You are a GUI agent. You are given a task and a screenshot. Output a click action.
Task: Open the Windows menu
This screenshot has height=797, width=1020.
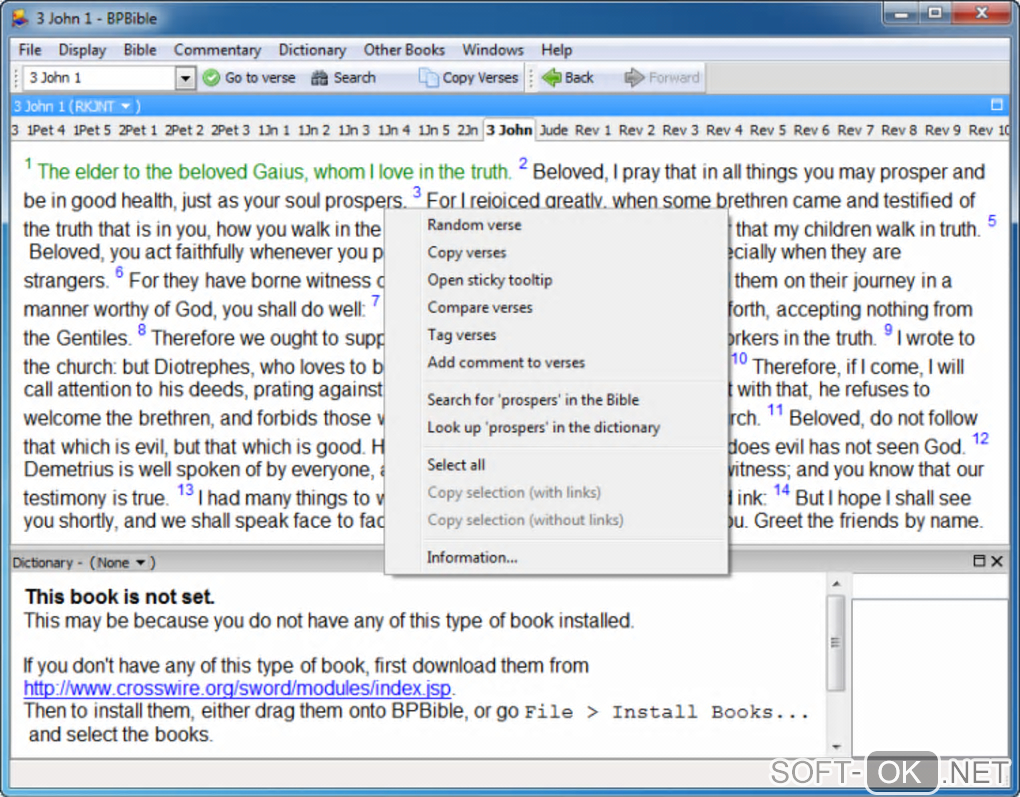point(492,50)
